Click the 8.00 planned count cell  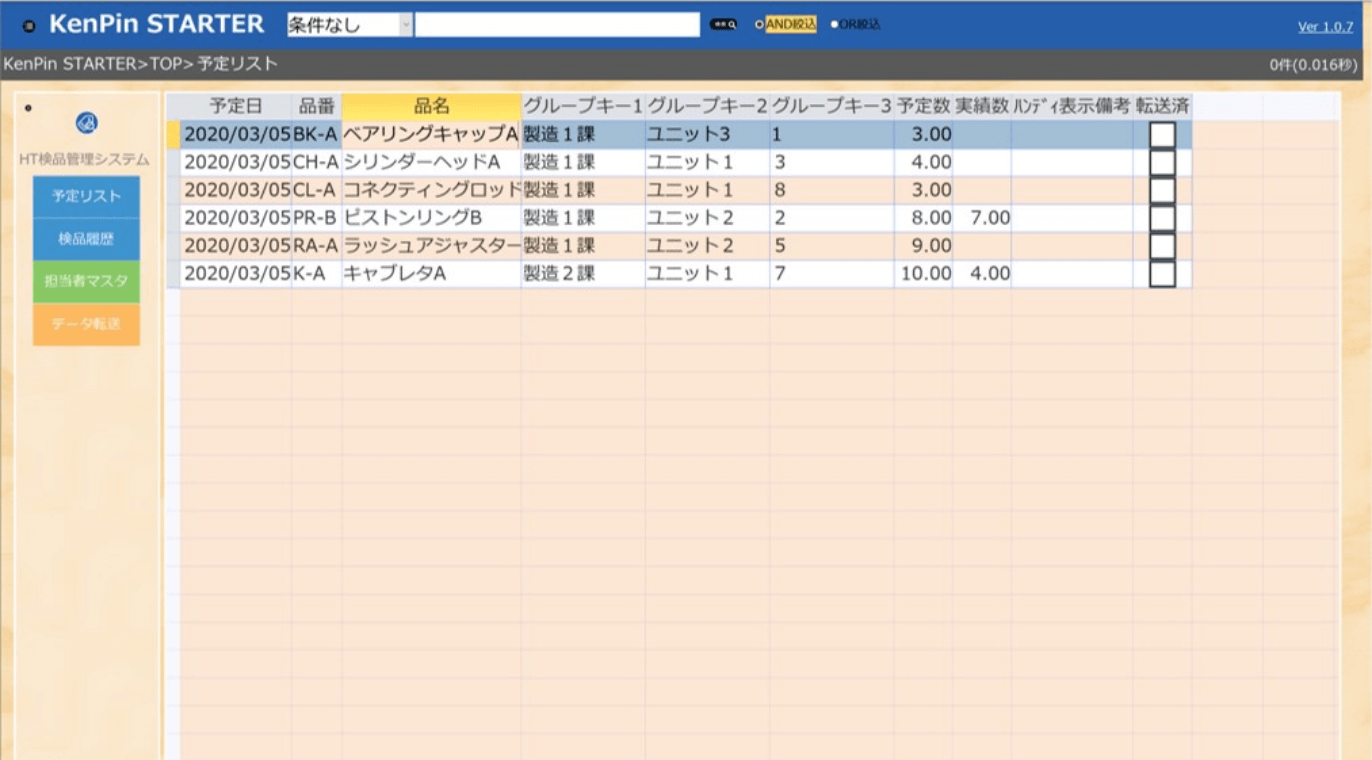(x=923, y=218)
